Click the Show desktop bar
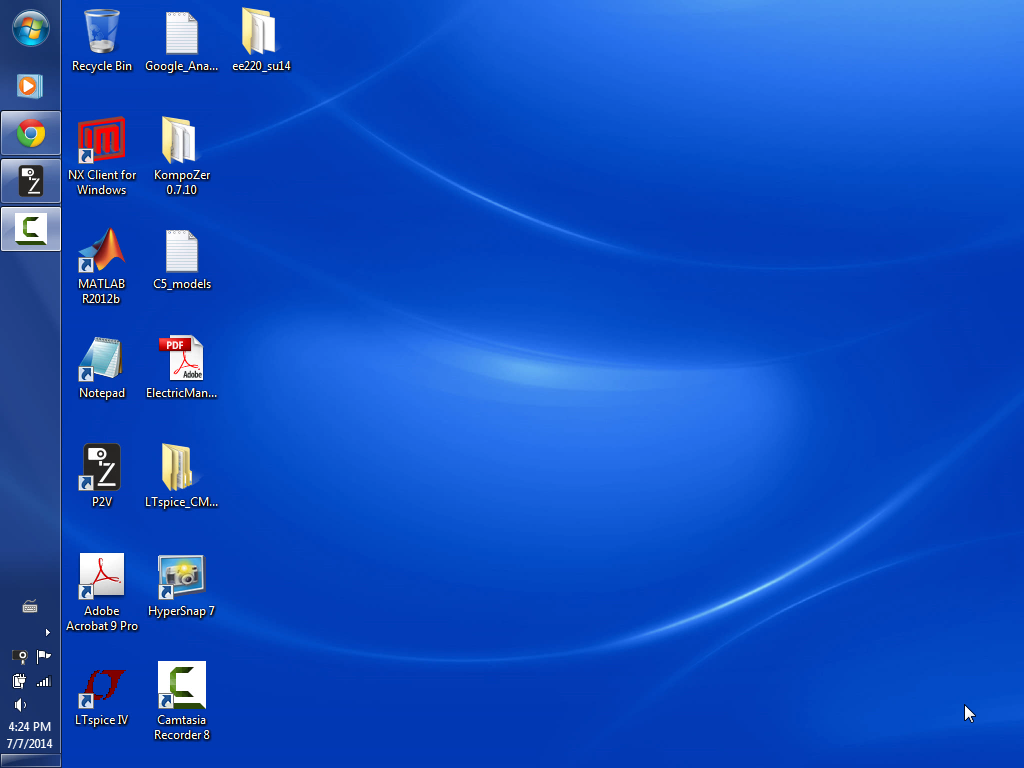 [x=31, y=761]
